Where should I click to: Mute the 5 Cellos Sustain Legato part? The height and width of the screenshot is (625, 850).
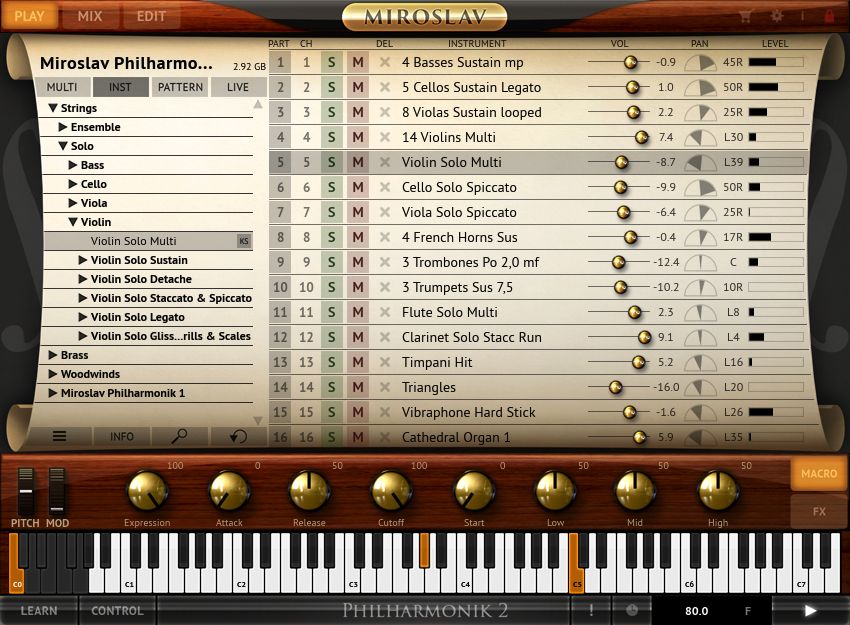tap(357, 87)
